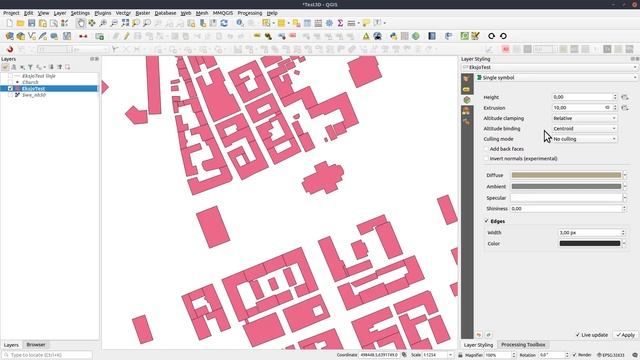Screen dimensions: 640x360
Task: Open Edges Color dropdown arrow
Action: [624, 243]
